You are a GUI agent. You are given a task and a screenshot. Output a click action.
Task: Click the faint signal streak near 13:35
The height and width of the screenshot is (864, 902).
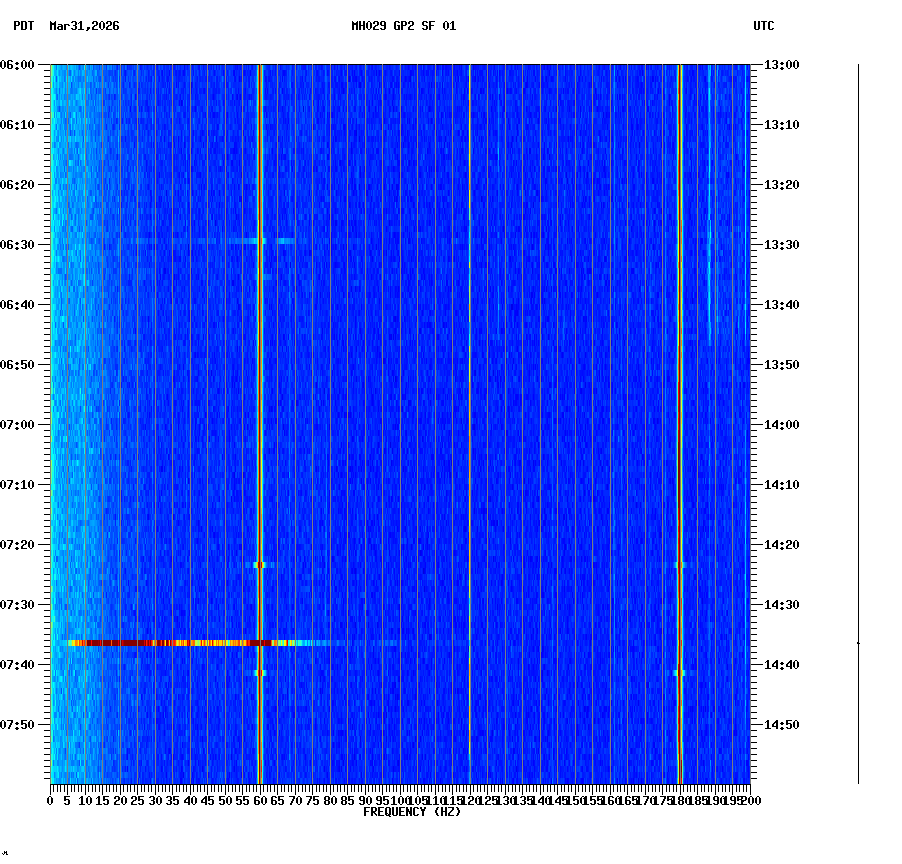707,290
